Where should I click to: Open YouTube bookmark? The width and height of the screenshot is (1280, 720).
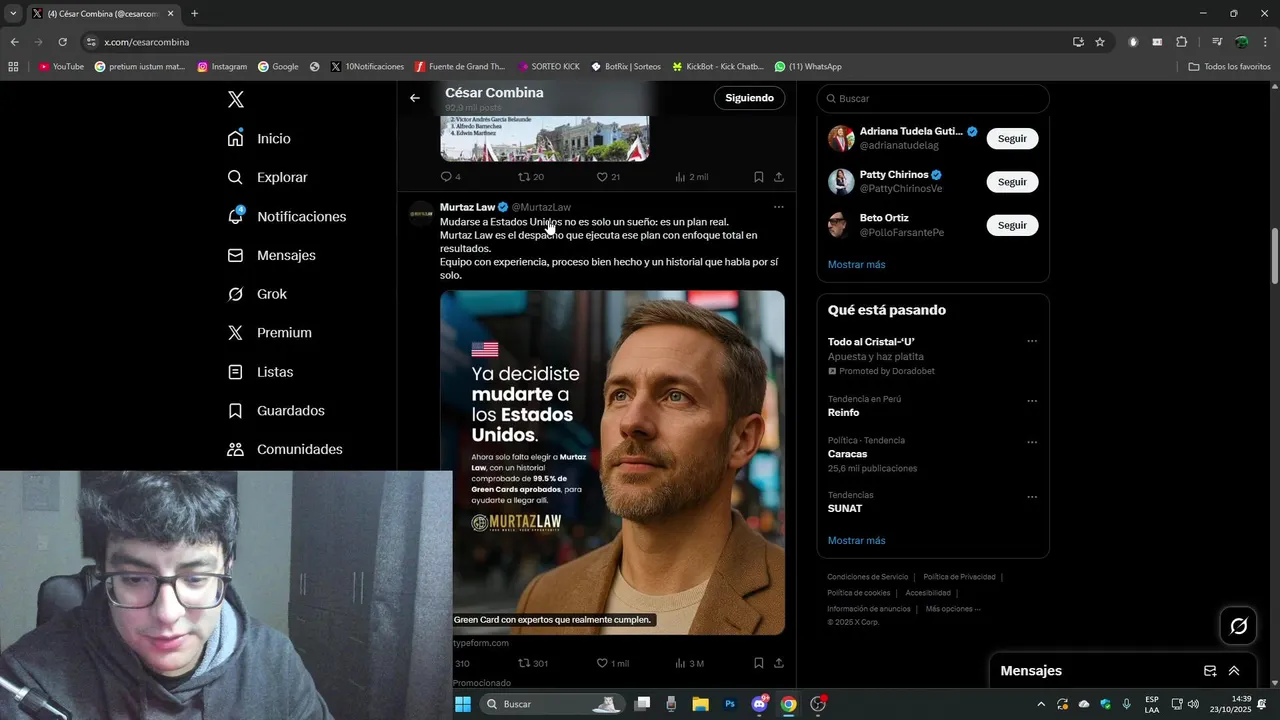[61, 67]
